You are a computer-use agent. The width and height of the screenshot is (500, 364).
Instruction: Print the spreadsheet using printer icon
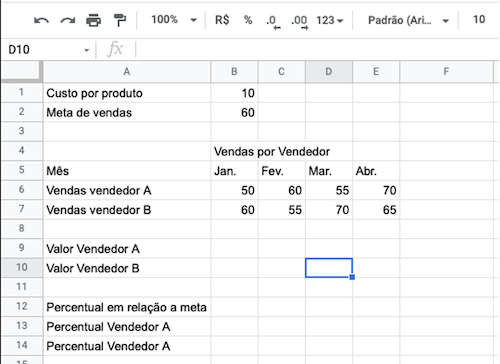tap(94, 20)
